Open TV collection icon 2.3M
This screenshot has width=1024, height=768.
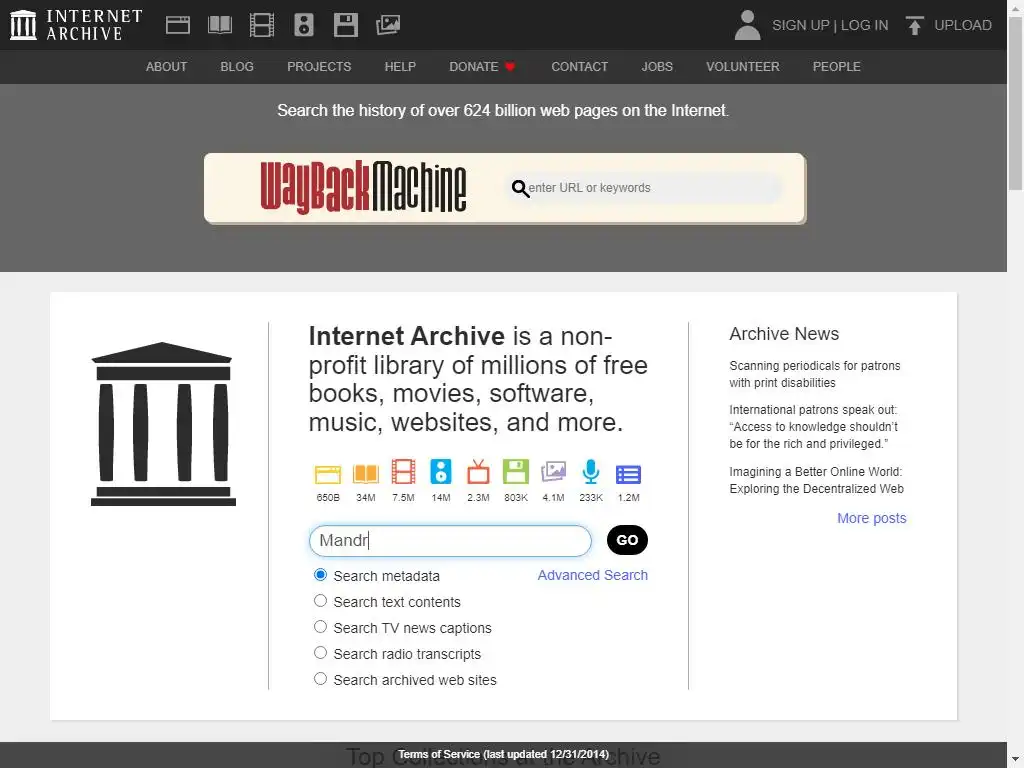pyautogui.click(x=478, y=472)
